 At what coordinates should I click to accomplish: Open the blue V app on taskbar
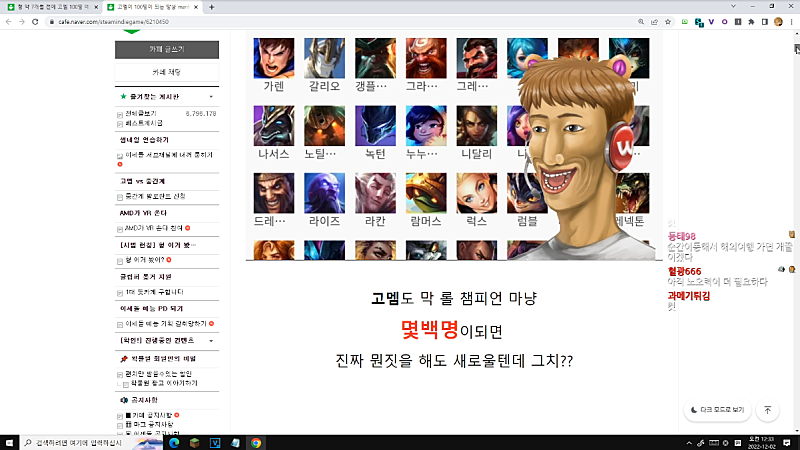click(215, 443)
